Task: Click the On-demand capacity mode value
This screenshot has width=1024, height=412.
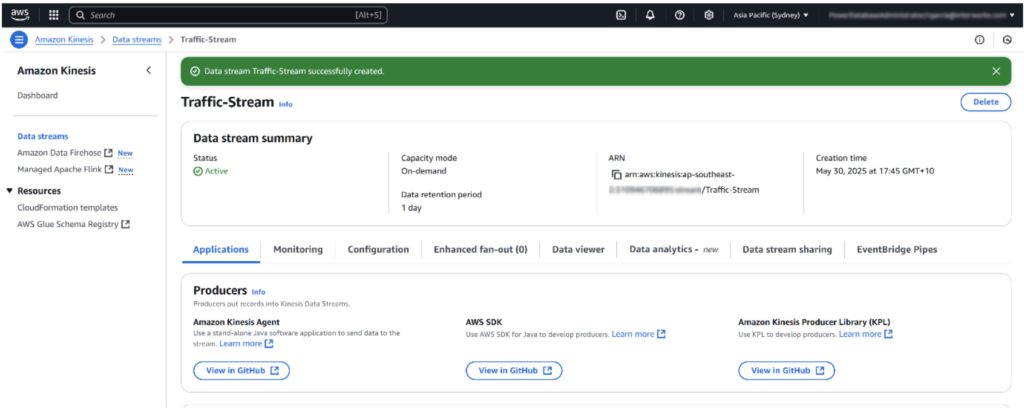Action: pyautogui.click(x=424, y=171)
